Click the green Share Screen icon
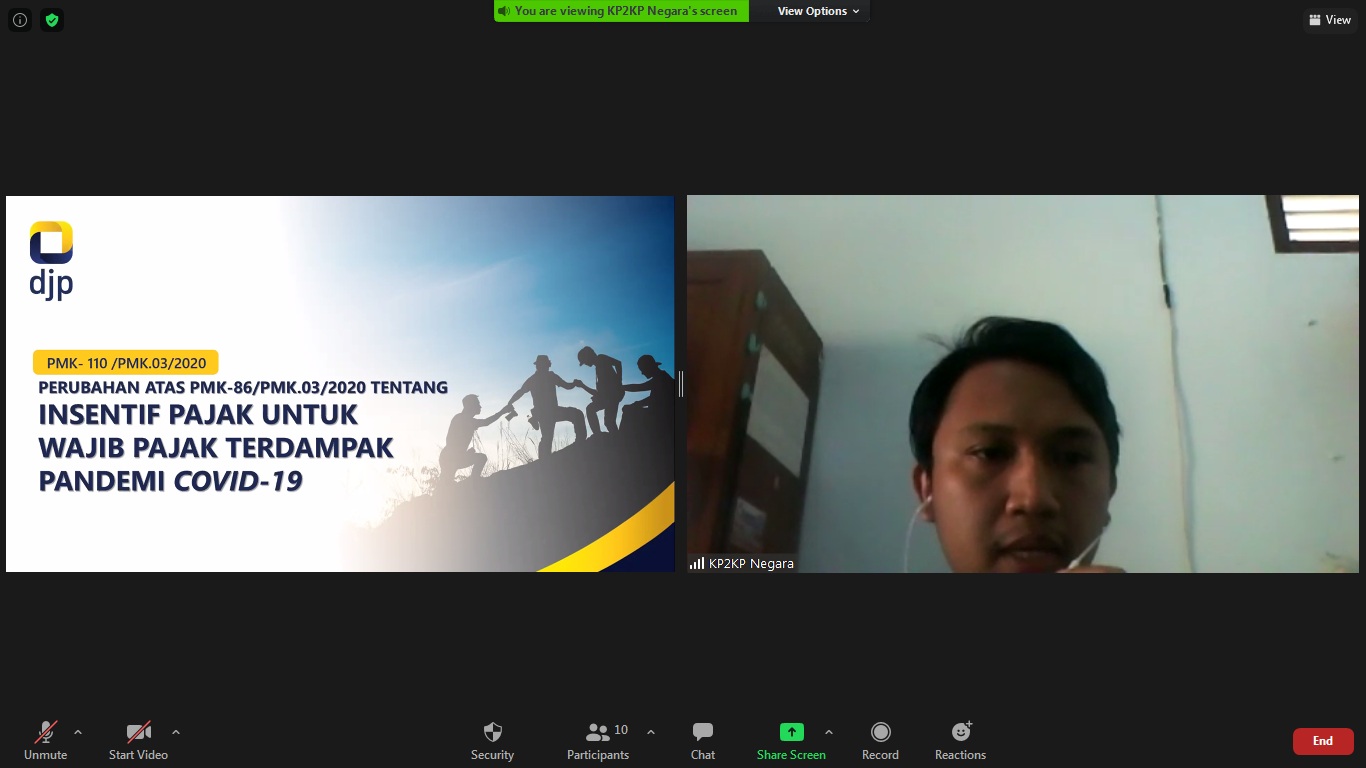Viewport: 1366px width, 768px height. 791,732
